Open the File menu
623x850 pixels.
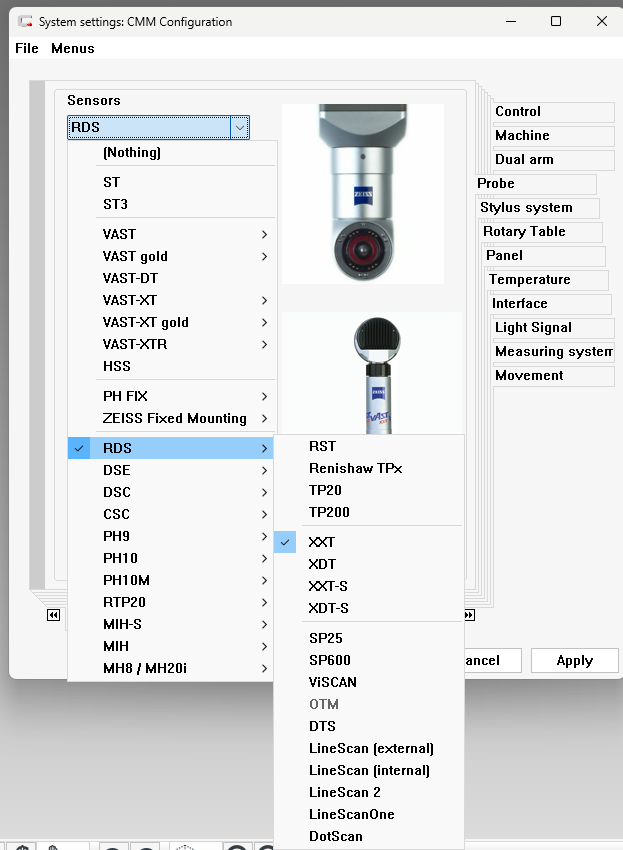27,48
